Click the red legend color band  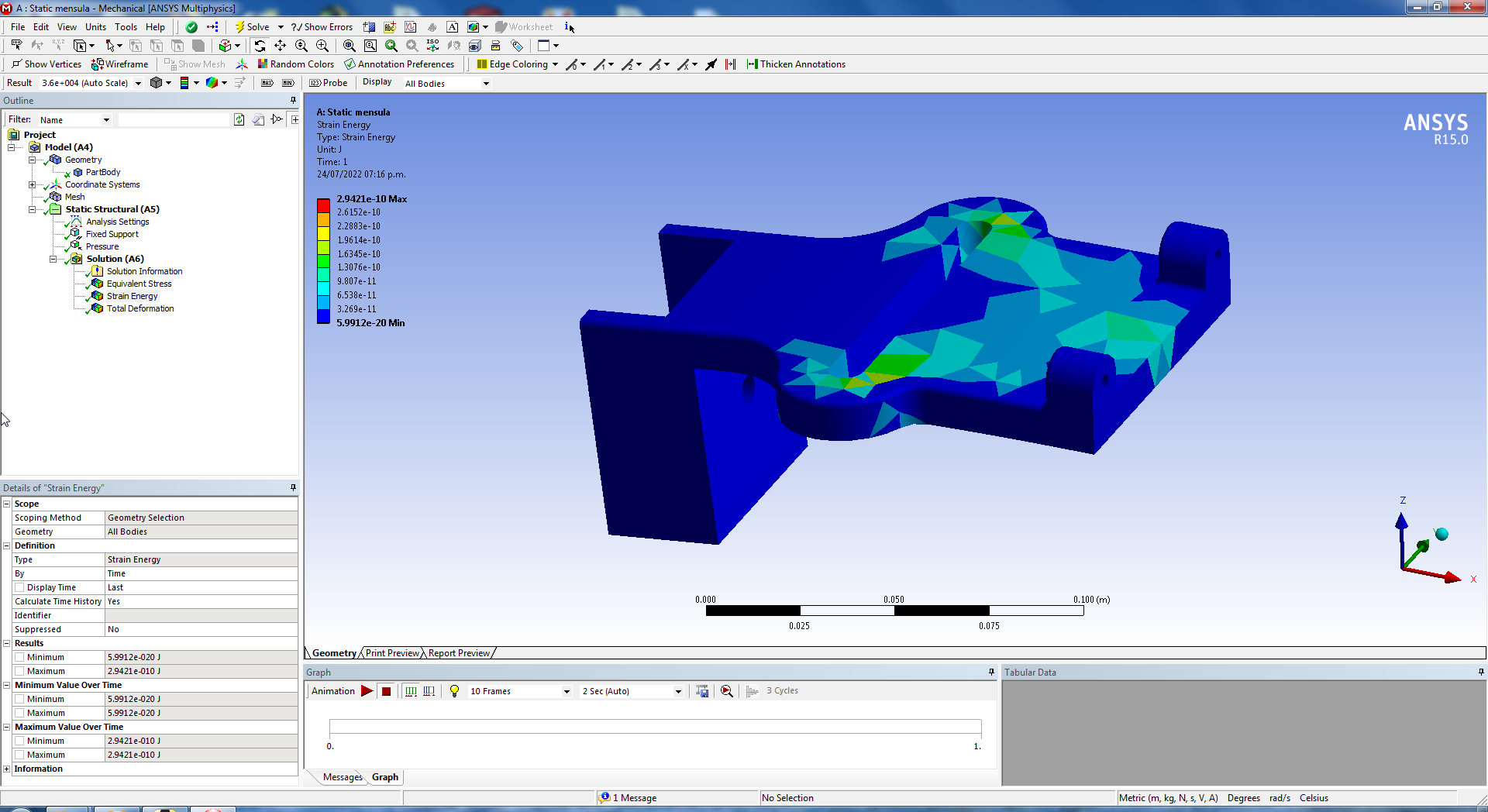click(323, 205)
